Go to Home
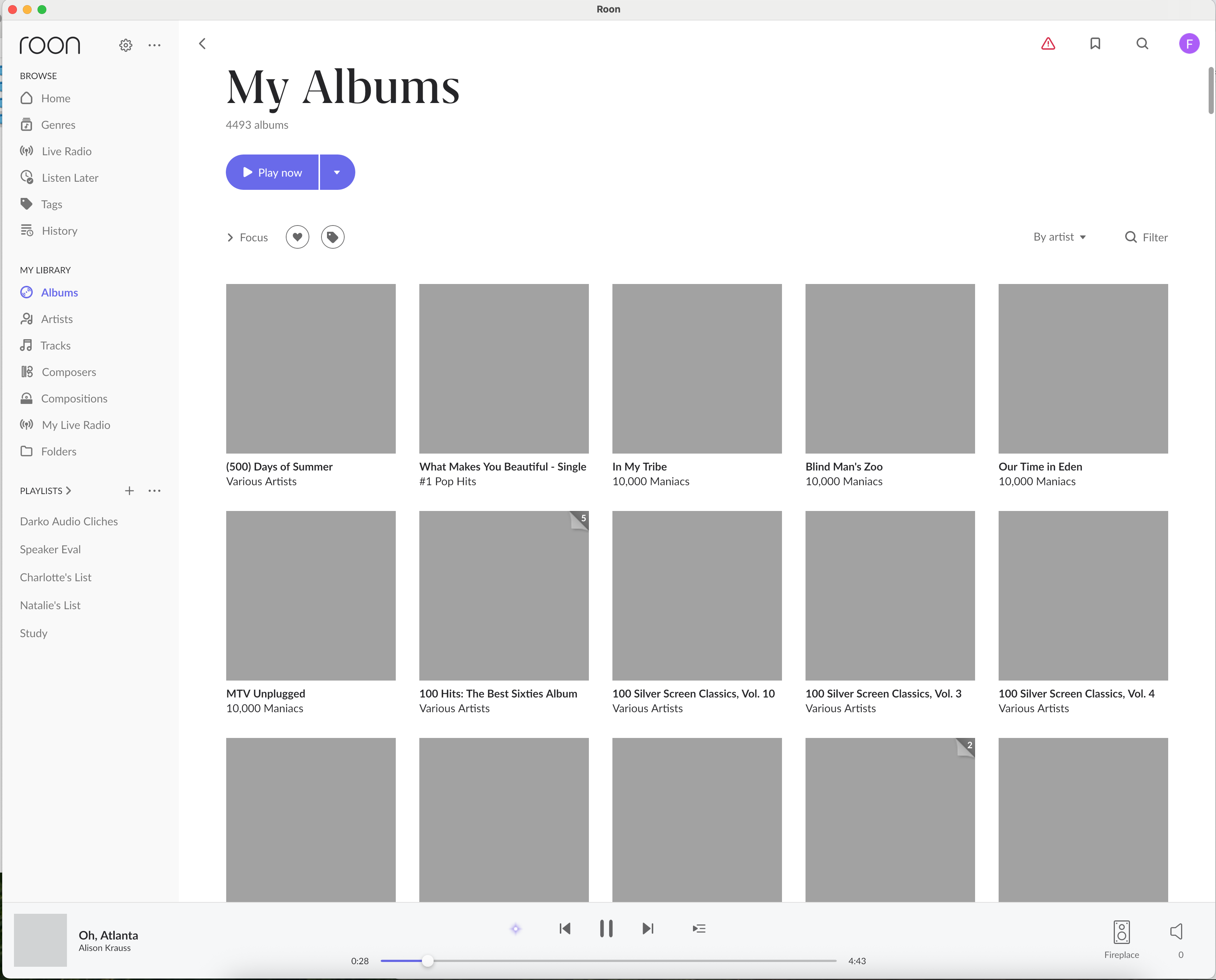The height and width of the screenshot is (980, 1216). click(46, 98)
